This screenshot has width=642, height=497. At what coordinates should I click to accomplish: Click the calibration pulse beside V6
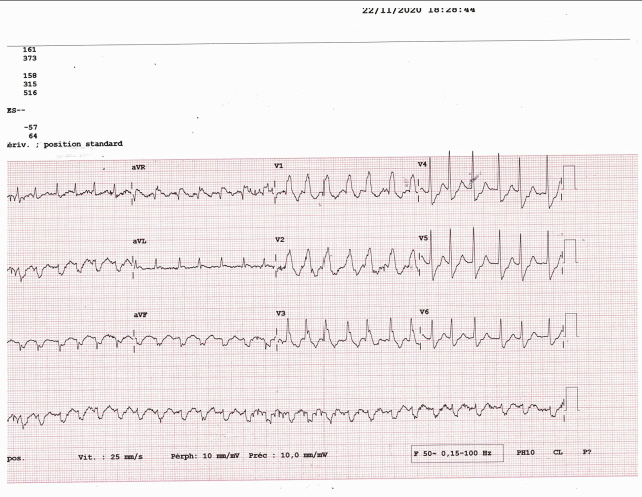click(571, 325)
